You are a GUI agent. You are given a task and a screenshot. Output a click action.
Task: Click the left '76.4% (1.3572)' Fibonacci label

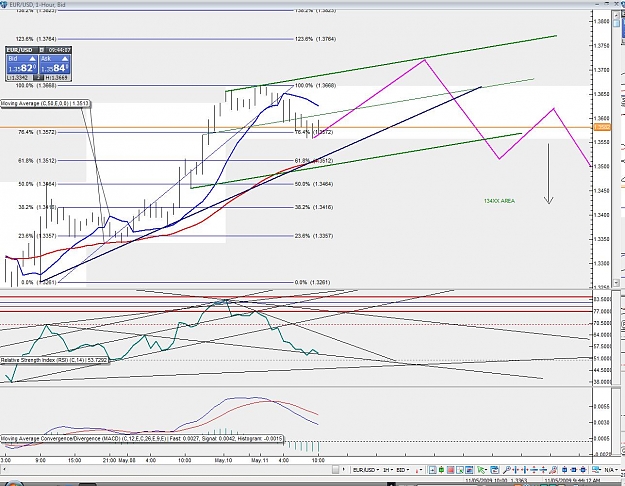click(x=37, y=132)
